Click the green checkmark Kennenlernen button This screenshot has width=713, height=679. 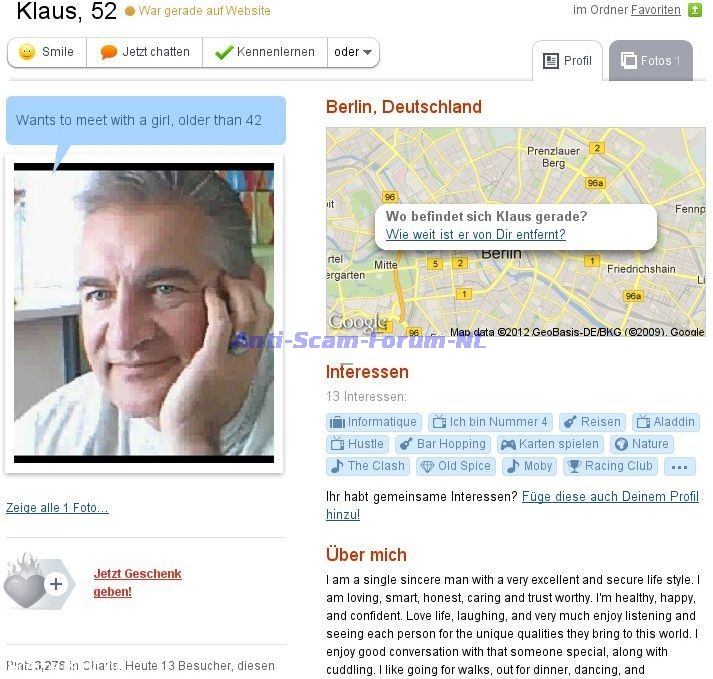click(x=265, y=52)
